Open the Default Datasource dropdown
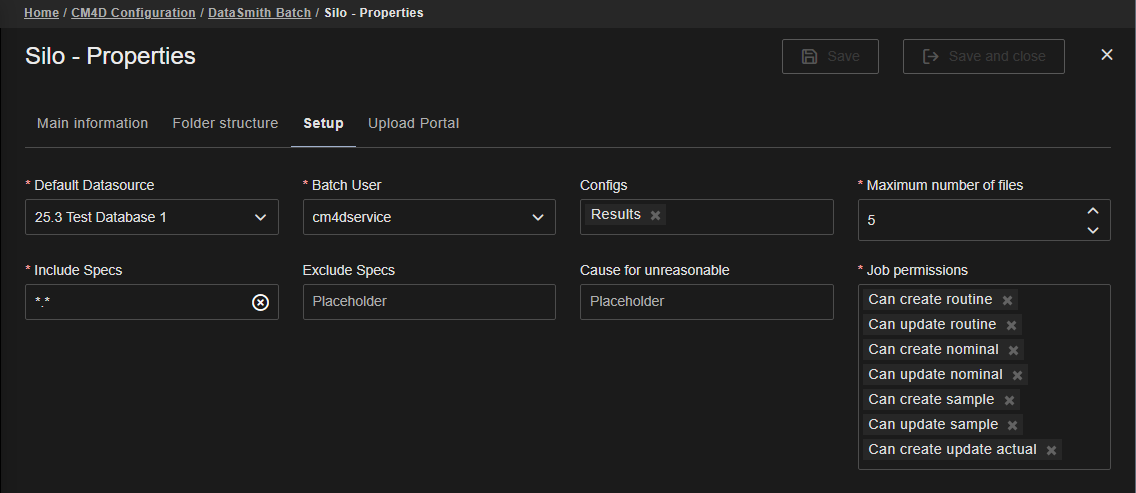 (x=152, y=217)
